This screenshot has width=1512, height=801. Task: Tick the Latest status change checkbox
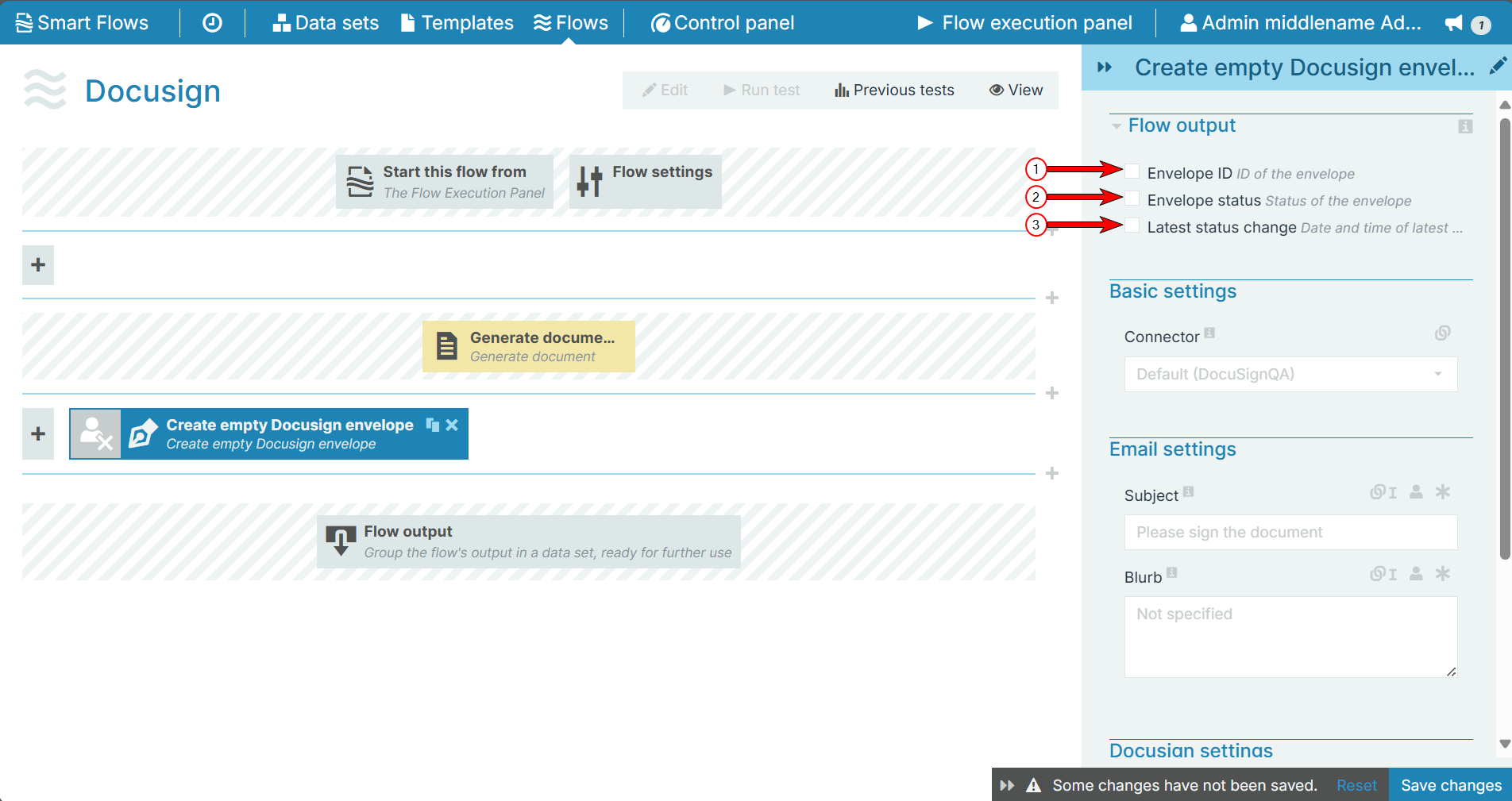pos(1132,225)
